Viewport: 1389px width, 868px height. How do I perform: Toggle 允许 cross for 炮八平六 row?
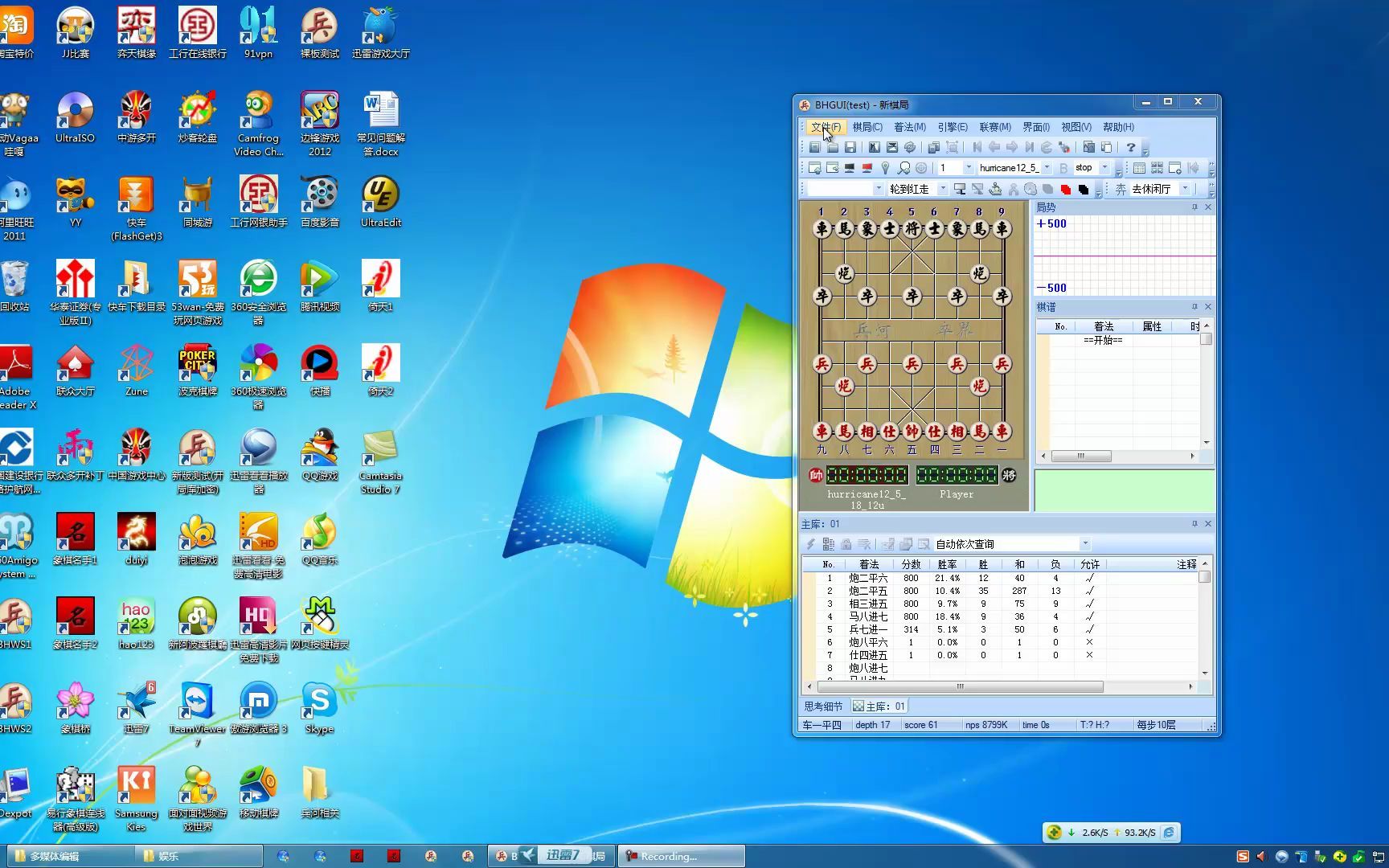coord(1090,642)
